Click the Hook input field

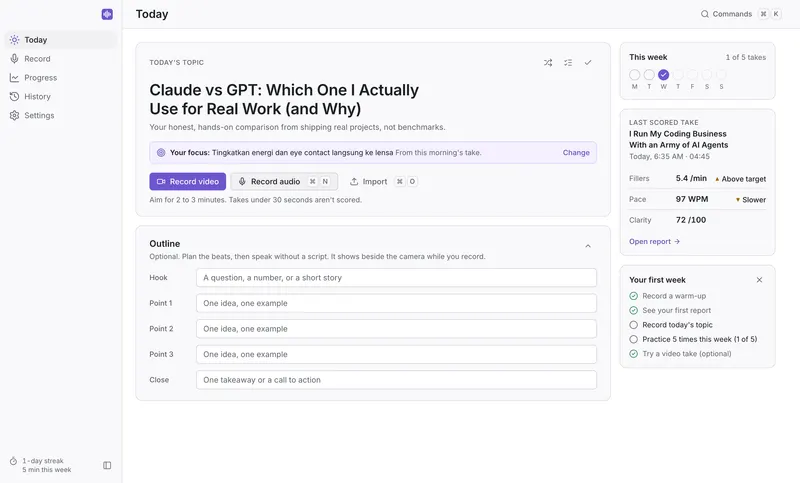pos(396,278)
